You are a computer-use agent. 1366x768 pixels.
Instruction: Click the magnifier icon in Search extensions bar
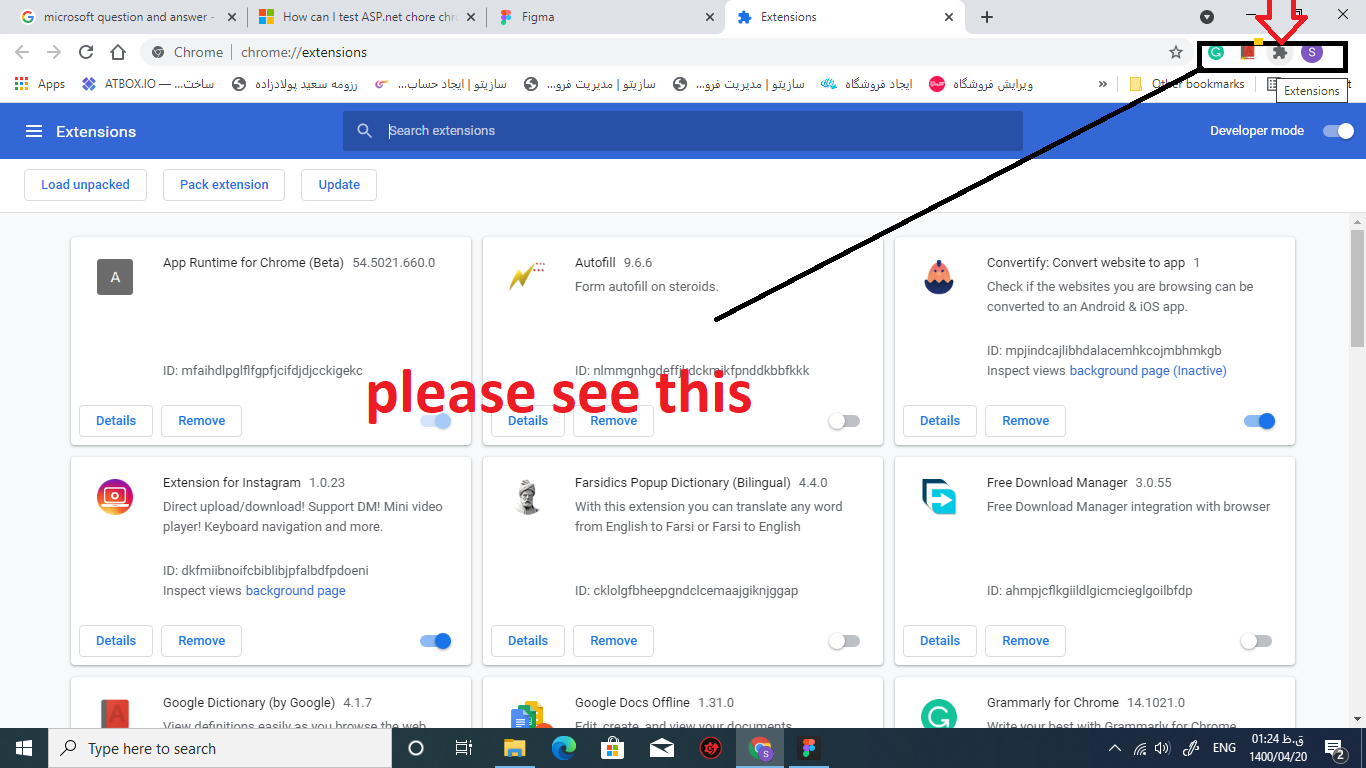tap(365, 131)
